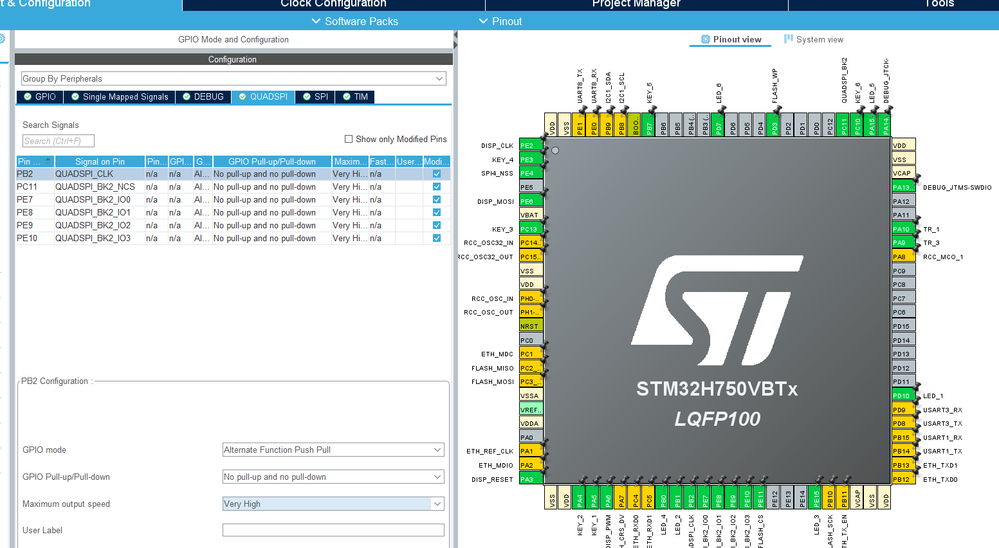Sort by Signal on Pin column header

pyautogui.click(x=99, y=161)
